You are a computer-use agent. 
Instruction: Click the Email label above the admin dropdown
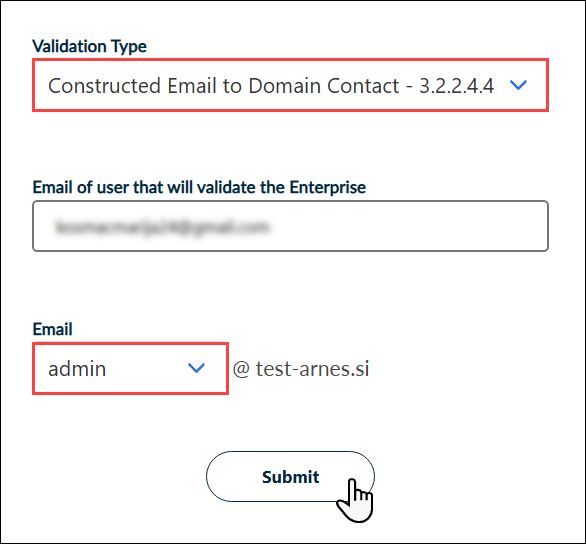[x=52, y=329]
